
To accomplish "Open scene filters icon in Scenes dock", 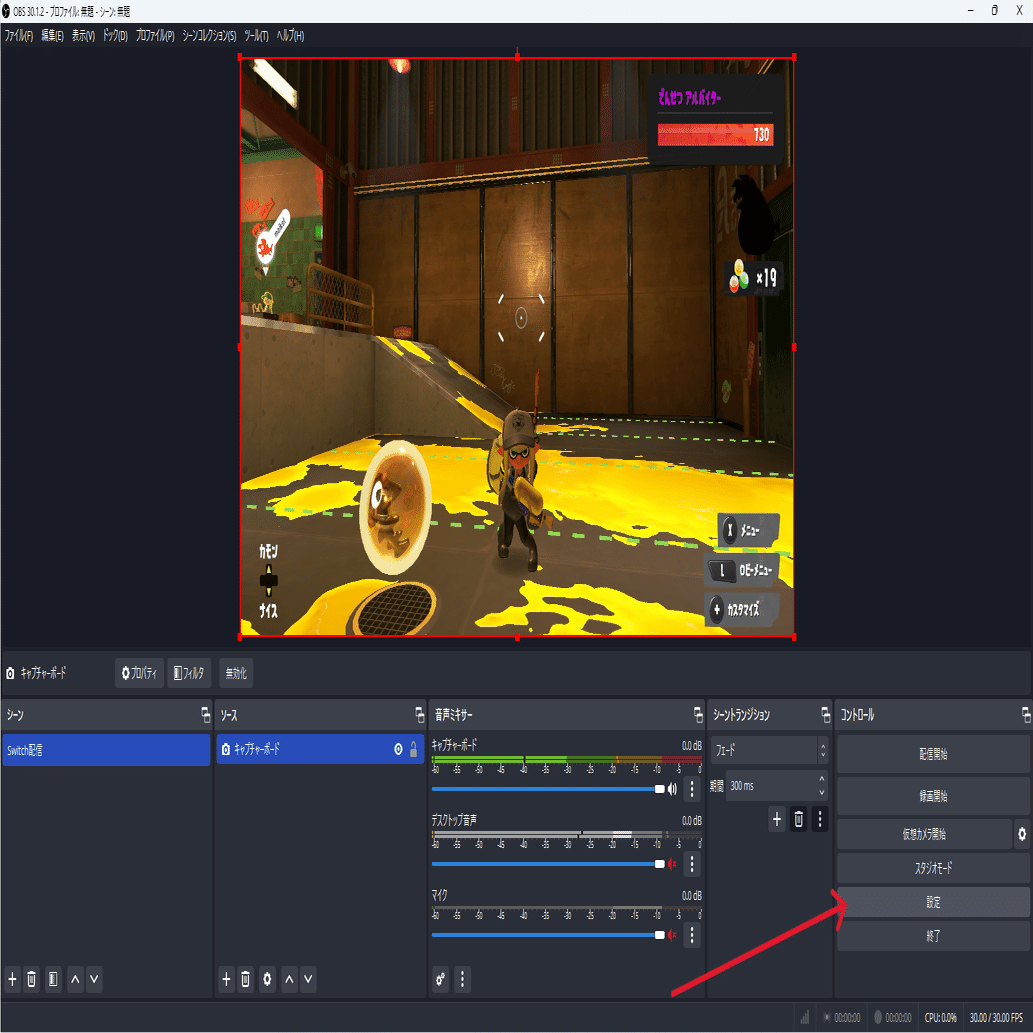I will [x=53, y=979].
